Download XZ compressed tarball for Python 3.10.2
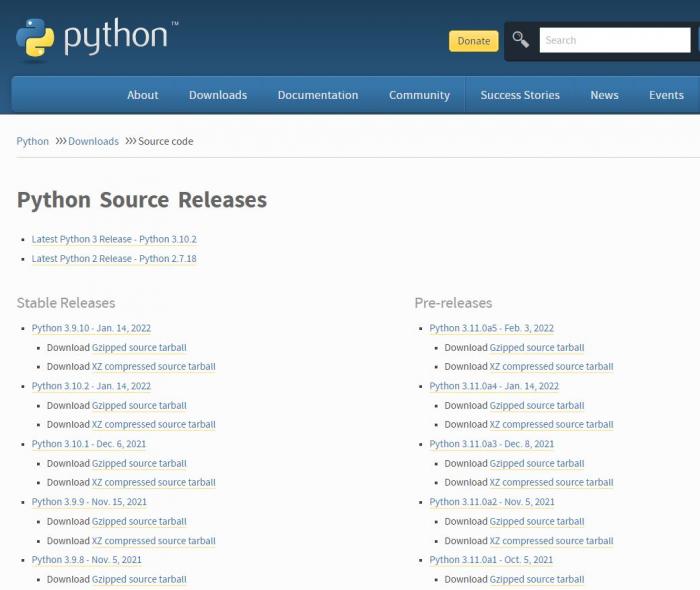The width and height of the screenshot is (700, 590). coord(154,424)
